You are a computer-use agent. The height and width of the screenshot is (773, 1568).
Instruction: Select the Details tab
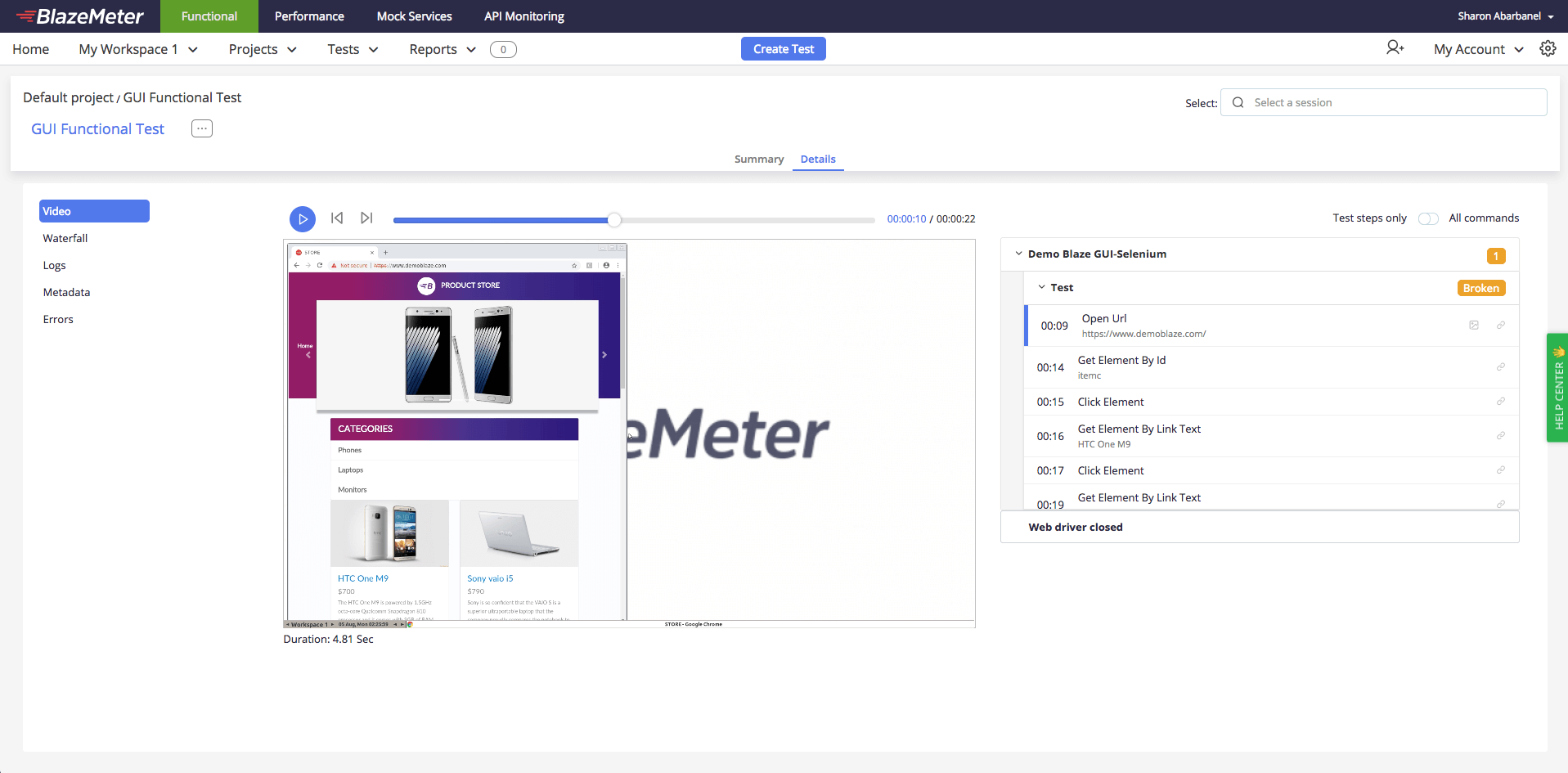818,159
